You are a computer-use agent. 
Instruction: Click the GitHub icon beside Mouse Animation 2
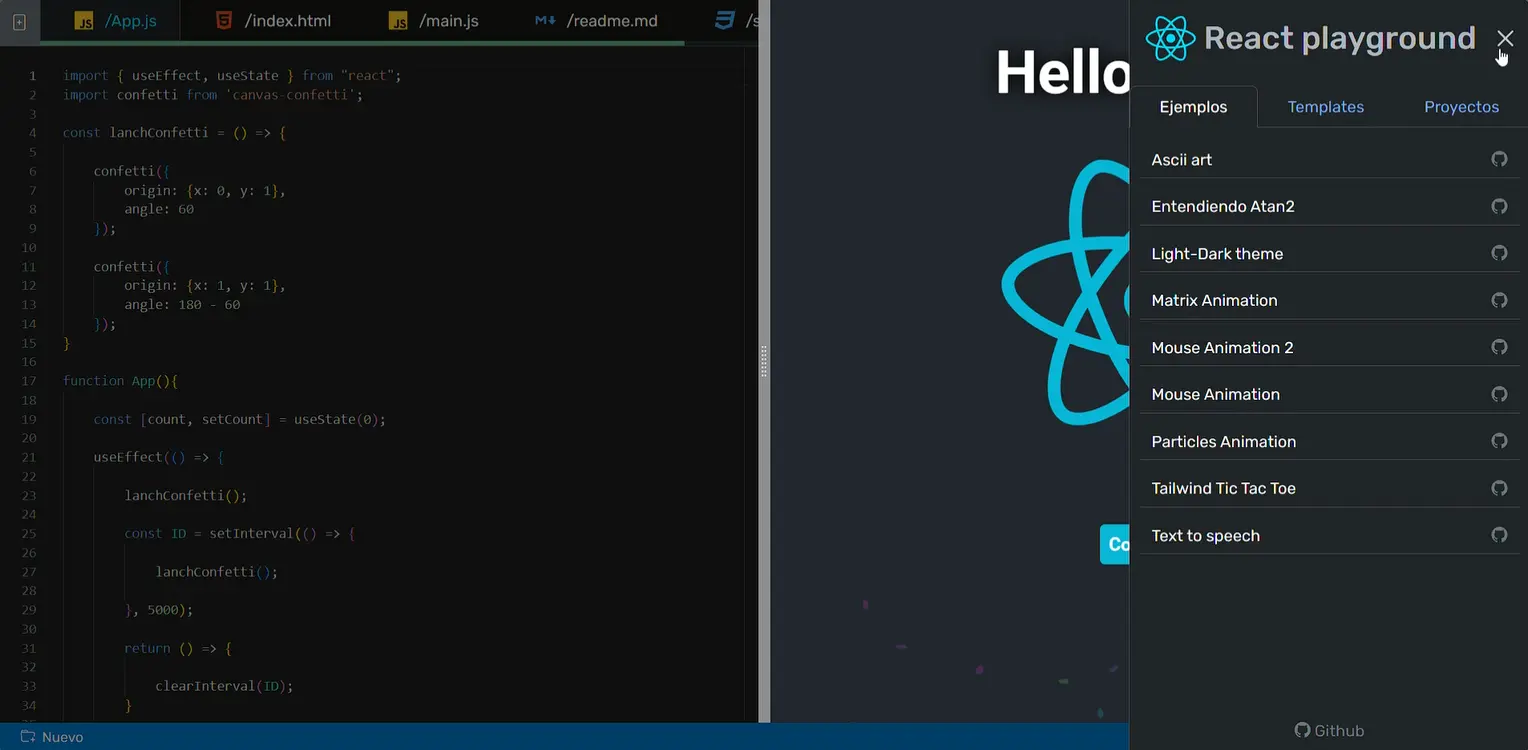tap(1498, 347)
